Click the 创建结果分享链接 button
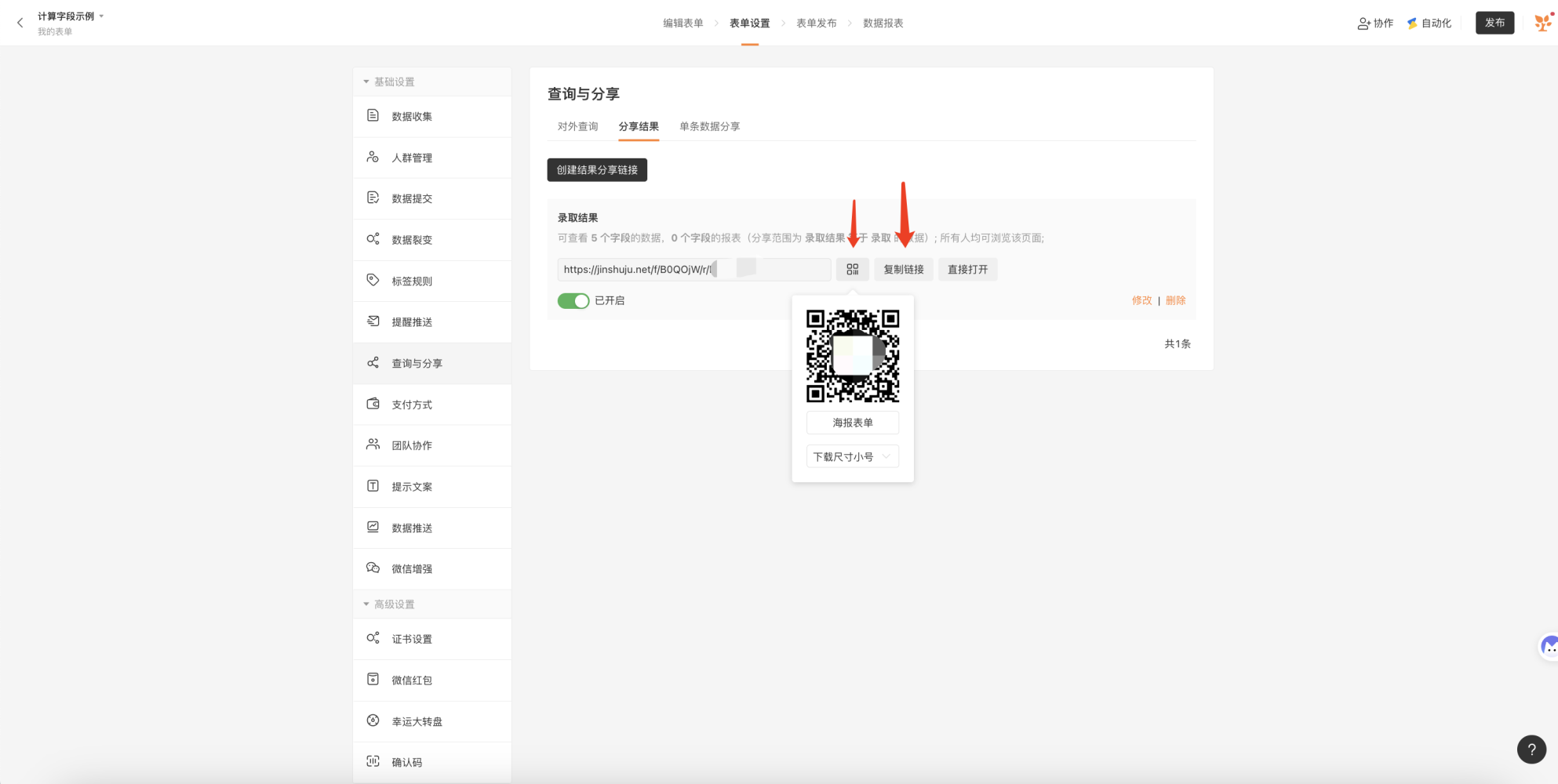Image resolution: width=1558 pixels, height=784 pixels. click(x=597, y=169)
